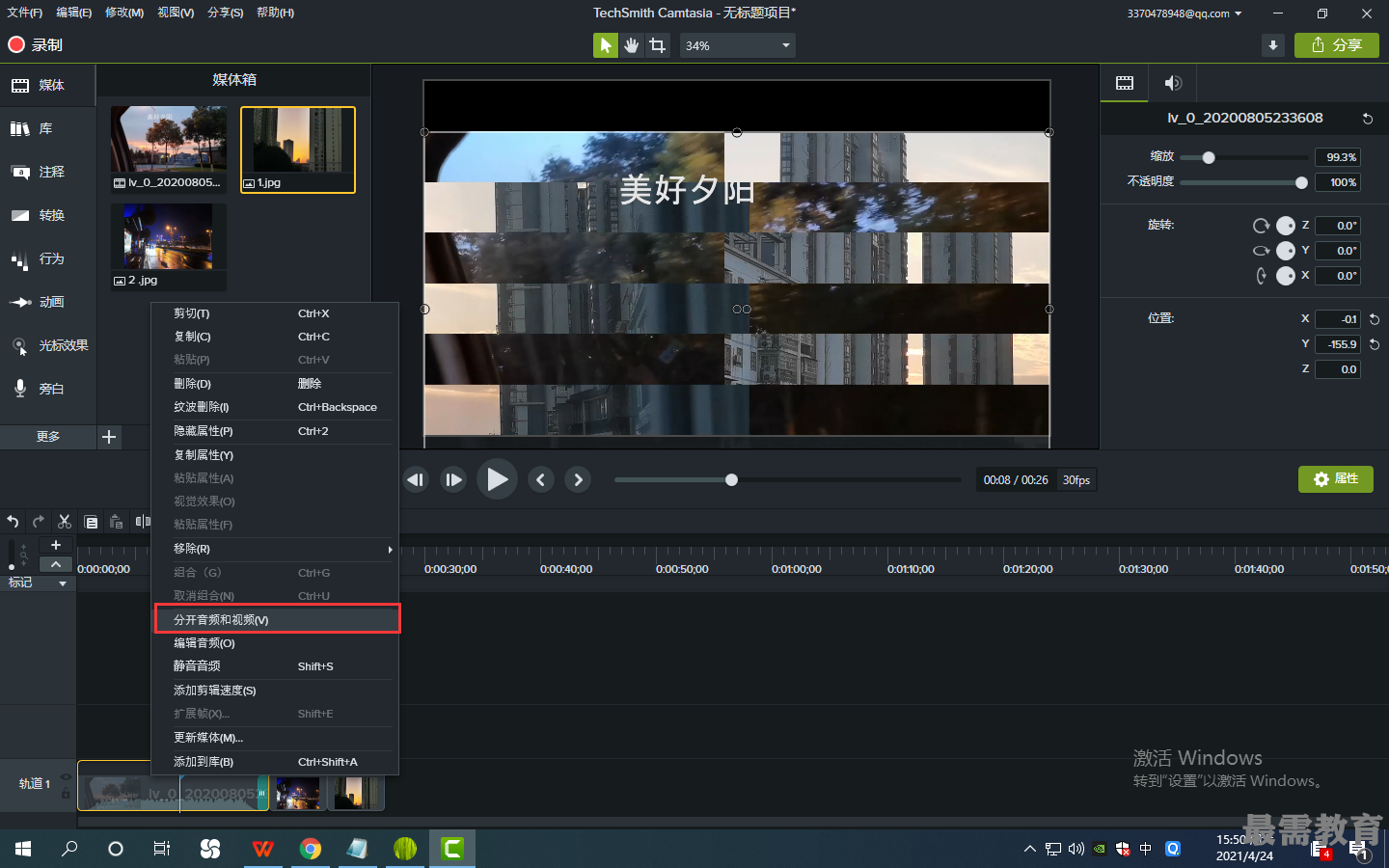
Task: Click the download arrow icon beside 分享
Action: point(1273,45)
